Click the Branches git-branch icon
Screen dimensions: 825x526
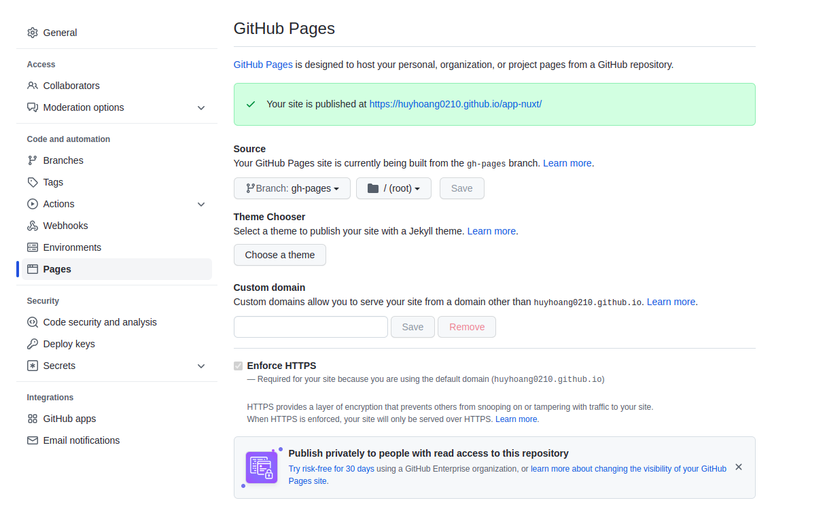coord(33,160)
